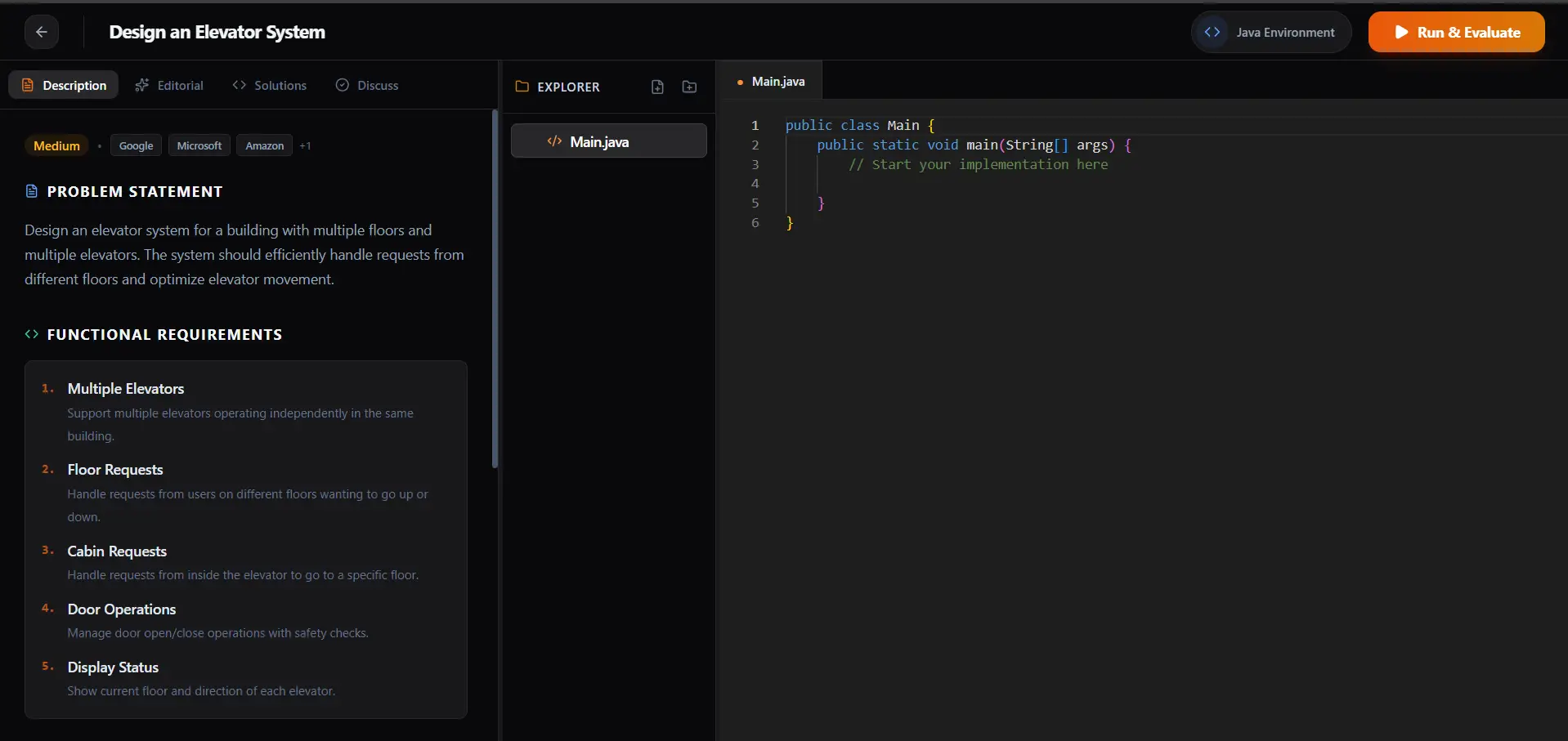Viewport: 1568px width, 741px height.
Task: Go to the Discuss tab
Action: [367, 85]
